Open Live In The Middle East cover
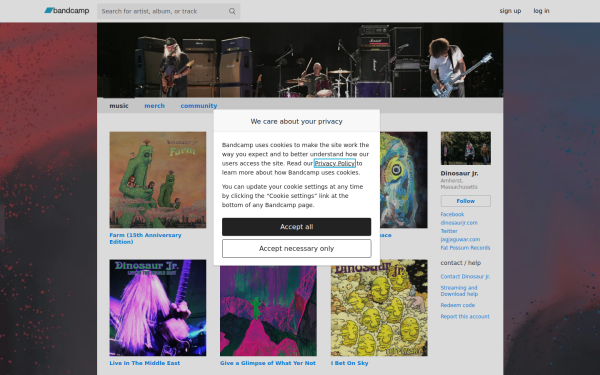600x375 pixels. [x=158, y=308]
